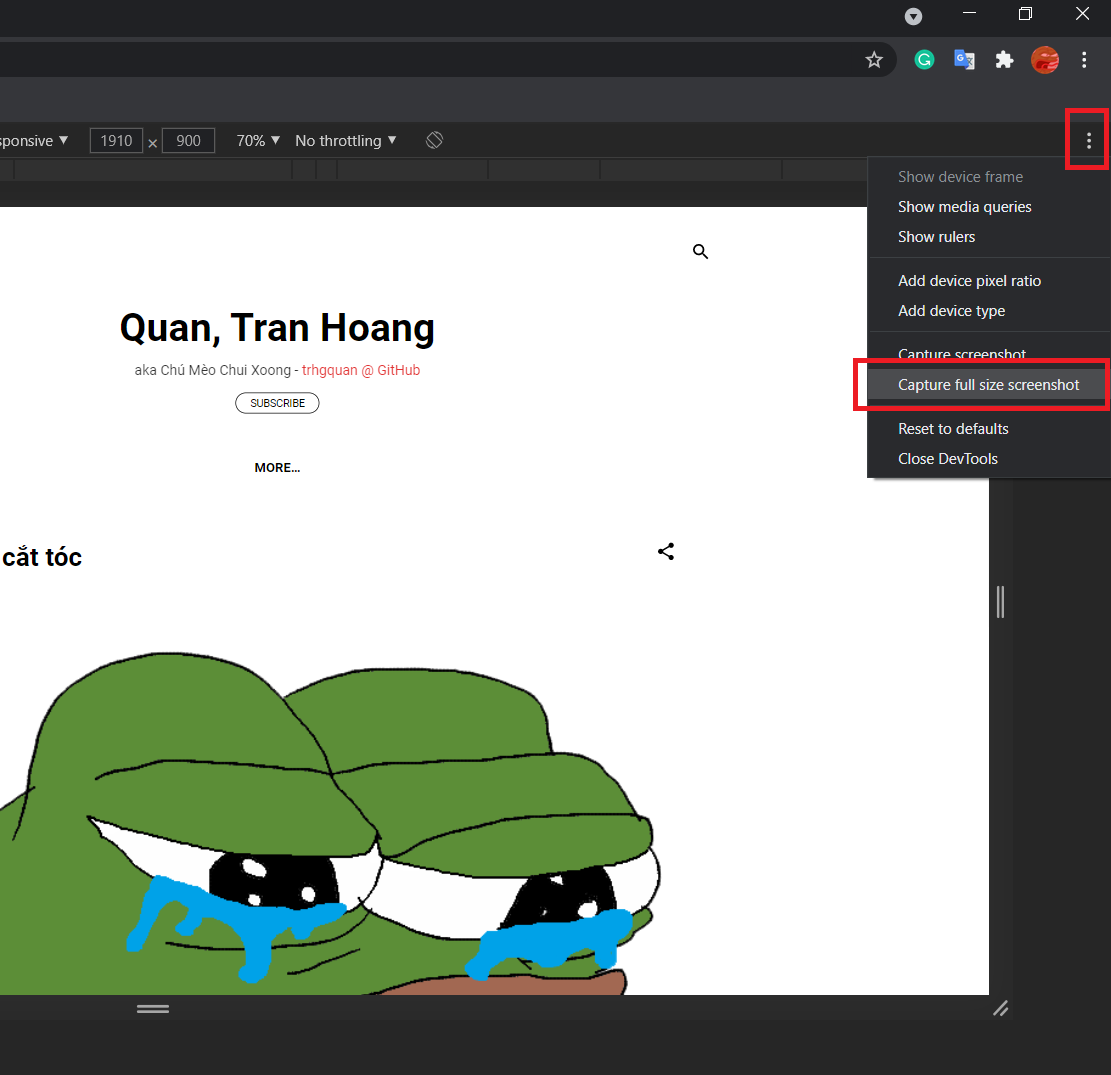The image size is (1111, 1075).
Task: Grab the right-side viewport resize handle
Action: [1000, 602]
